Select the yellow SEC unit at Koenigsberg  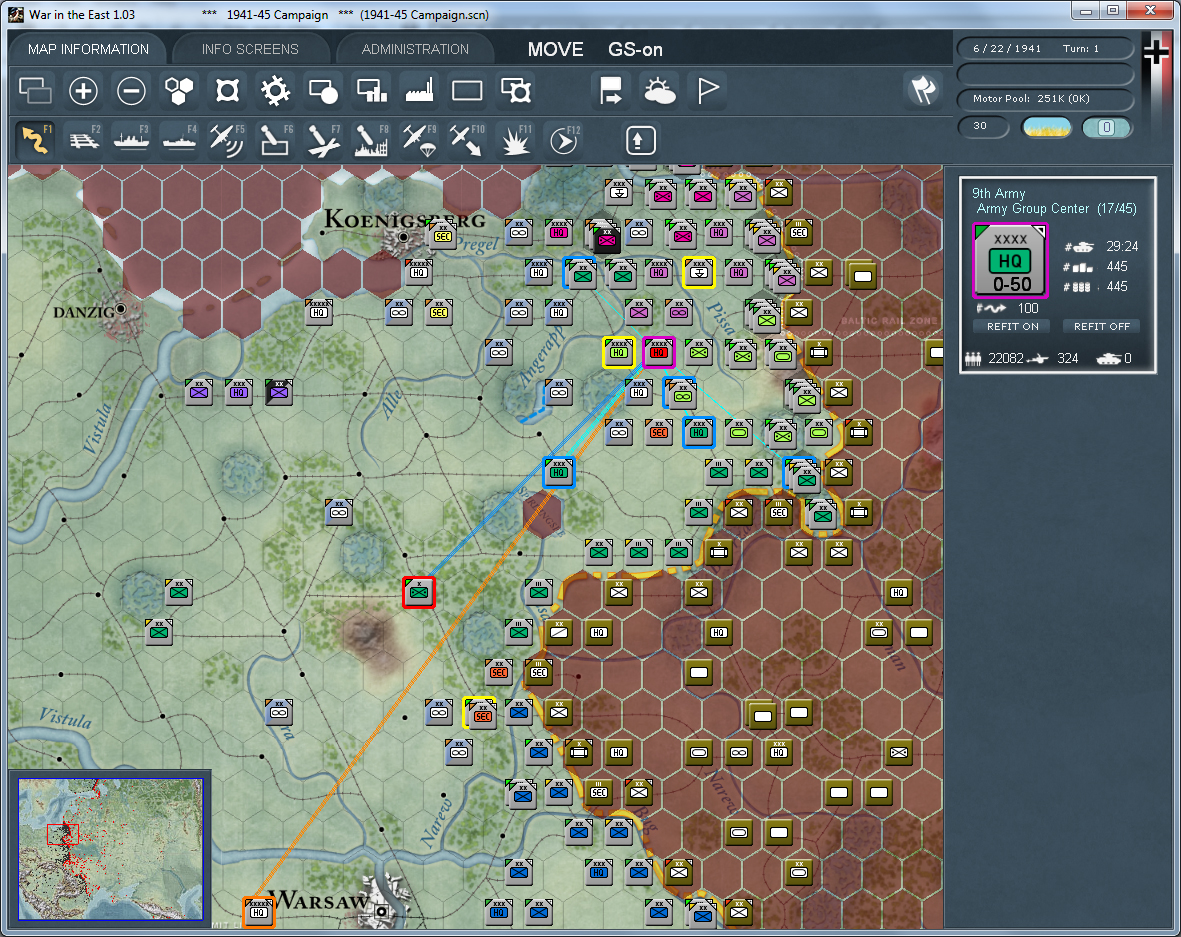(442, 236)
